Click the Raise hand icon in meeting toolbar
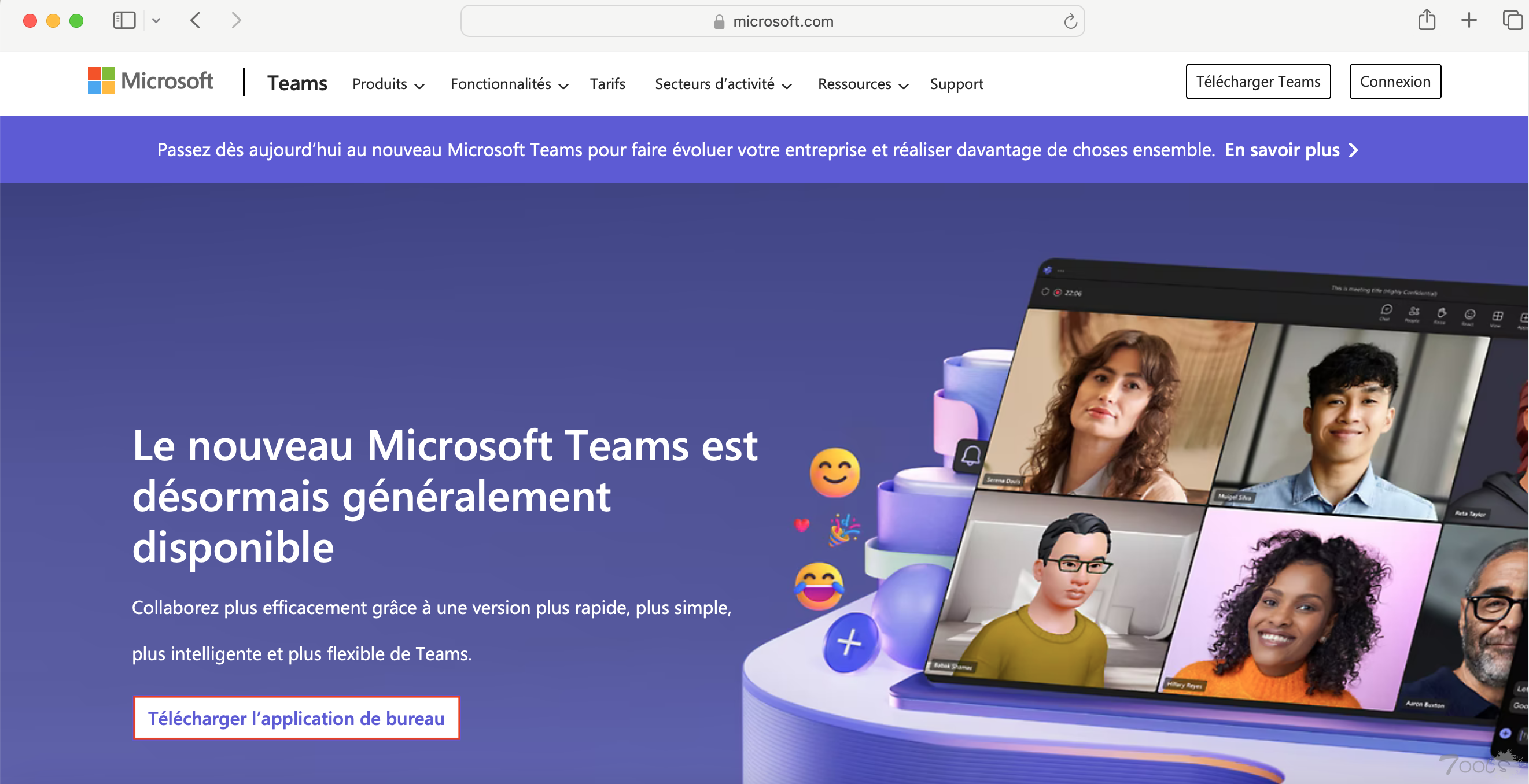 click(x=1441, y=315)
